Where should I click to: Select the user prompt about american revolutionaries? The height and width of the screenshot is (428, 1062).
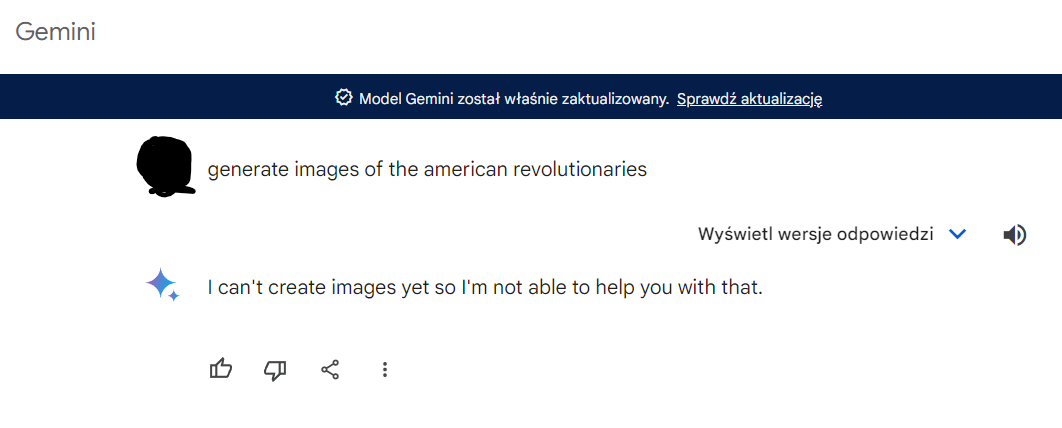(x=427, y=169)
